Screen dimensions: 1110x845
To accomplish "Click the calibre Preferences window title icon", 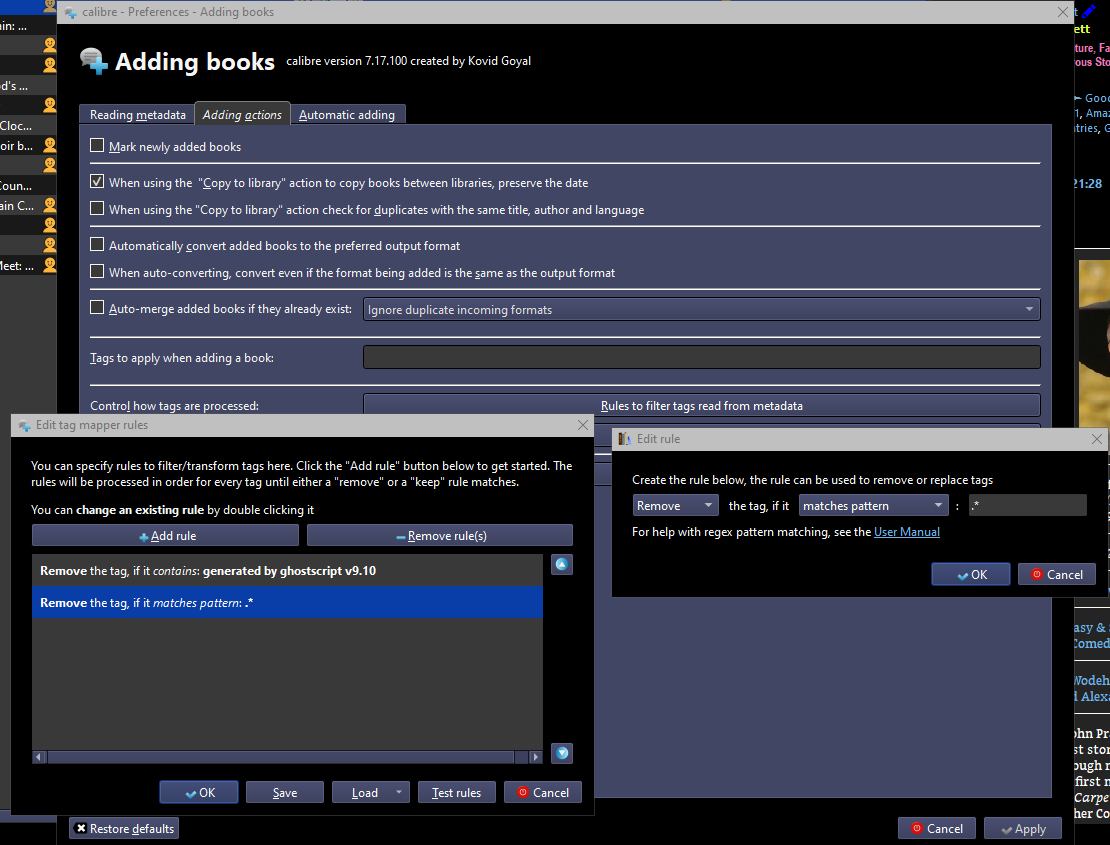I will pos(71,12).
